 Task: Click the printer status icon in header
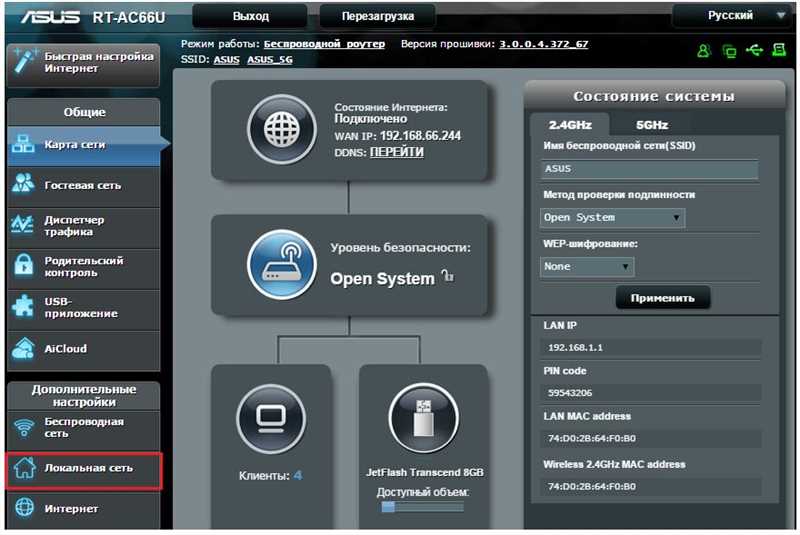coord(779,50)
